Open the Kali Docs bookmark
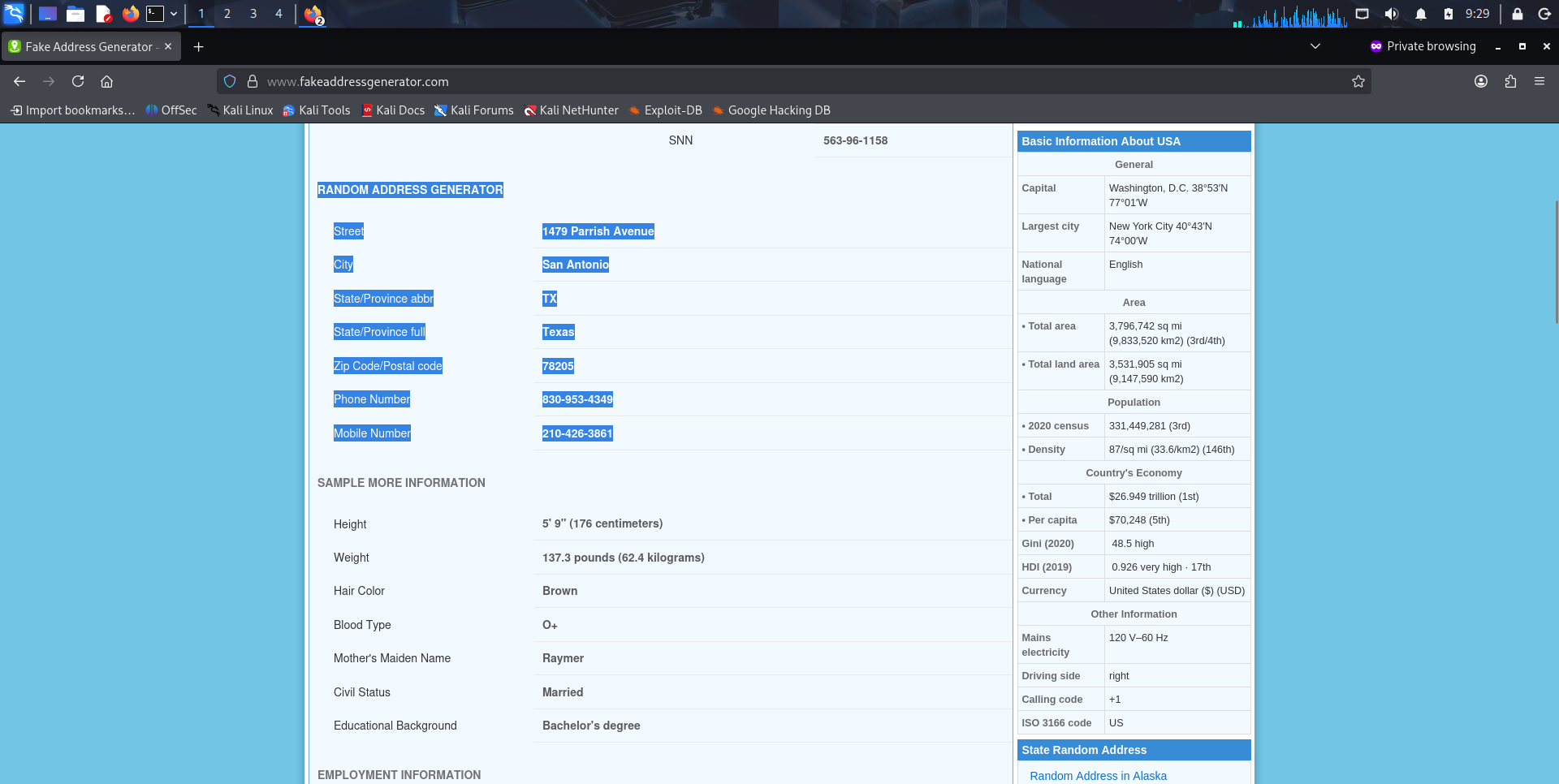The width and height of the screenshot is (1559, 784). coord(393,110)
